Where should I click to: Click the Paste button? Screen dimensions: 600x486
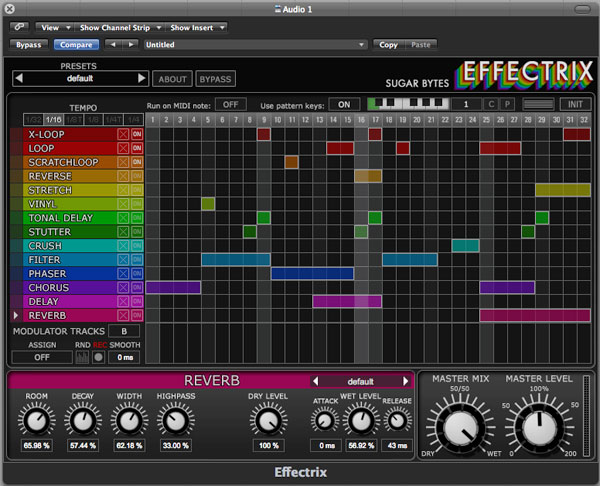click(x=421, y=45)
